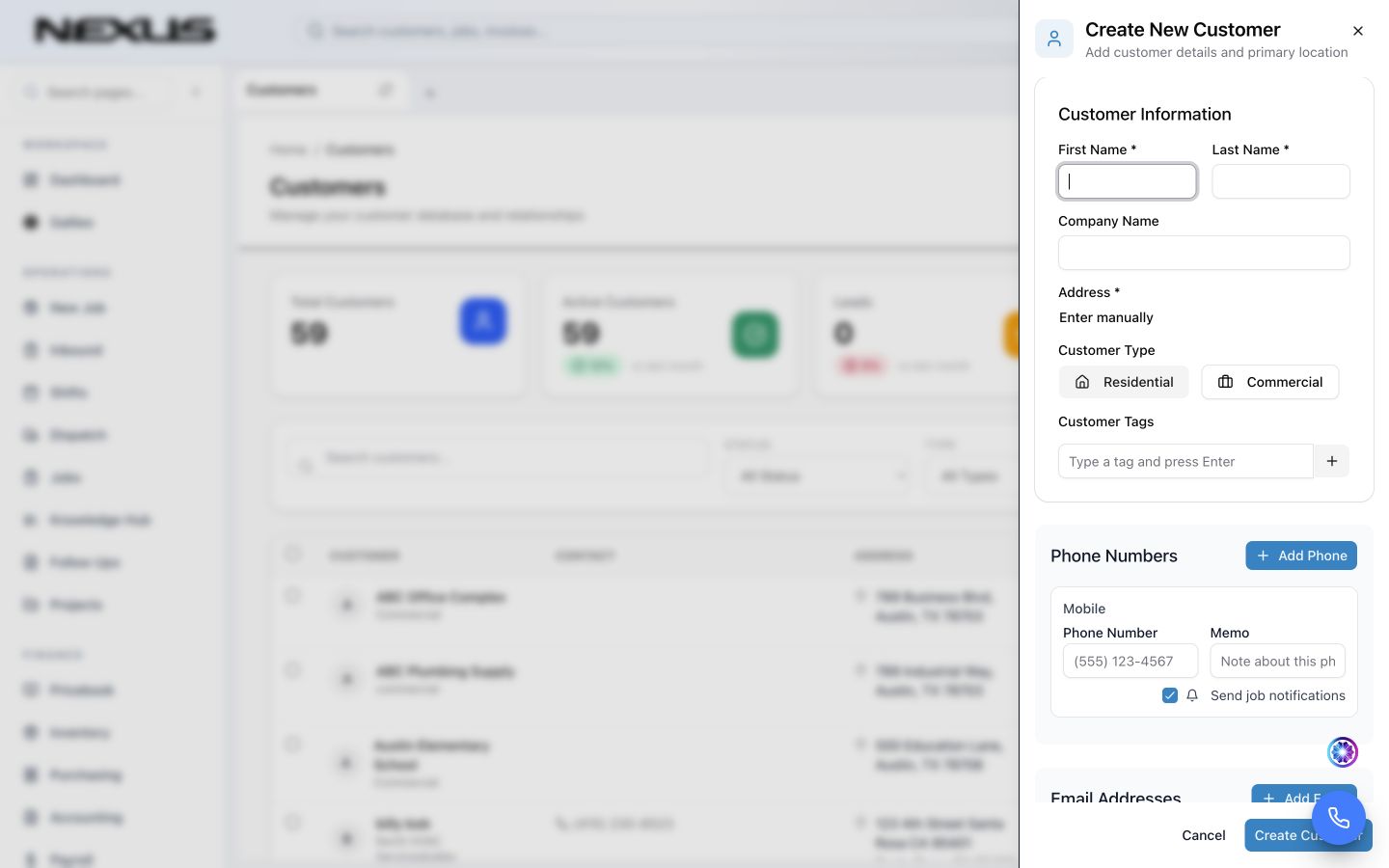The image size is (1389, 868).
Task: Click the Create Customer button
Action: pyautogui.click(x=1307, y=835)
